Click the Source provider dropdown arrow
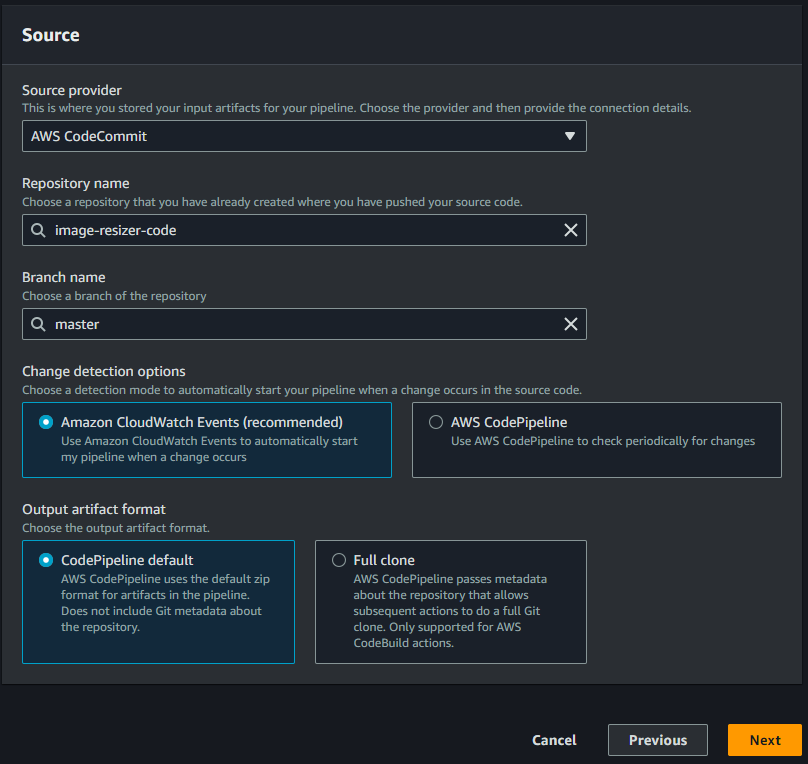Image resolution: width=808 pixels, height=764 pixels. click(569, 136)
